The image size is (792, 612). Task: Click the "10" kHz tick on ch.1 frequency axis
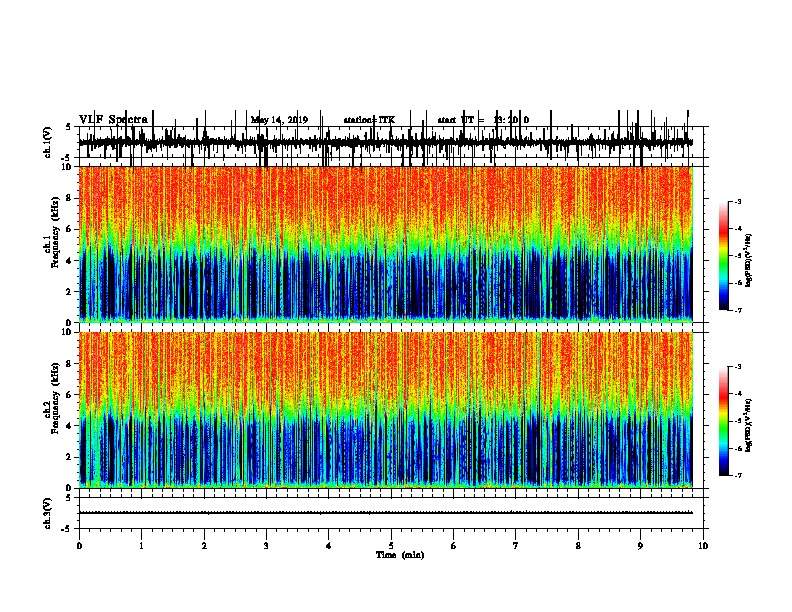[67, 168]
